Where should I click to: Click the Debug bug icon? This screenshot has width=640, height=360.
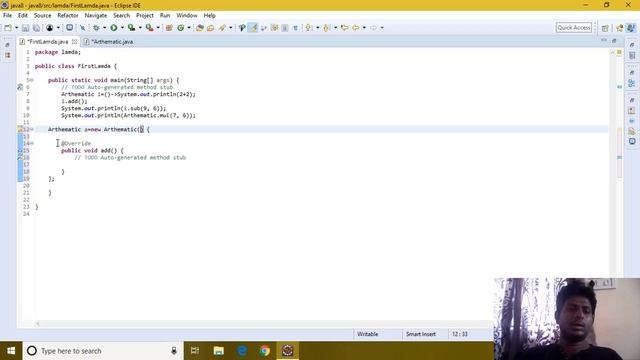pos(96,28)
